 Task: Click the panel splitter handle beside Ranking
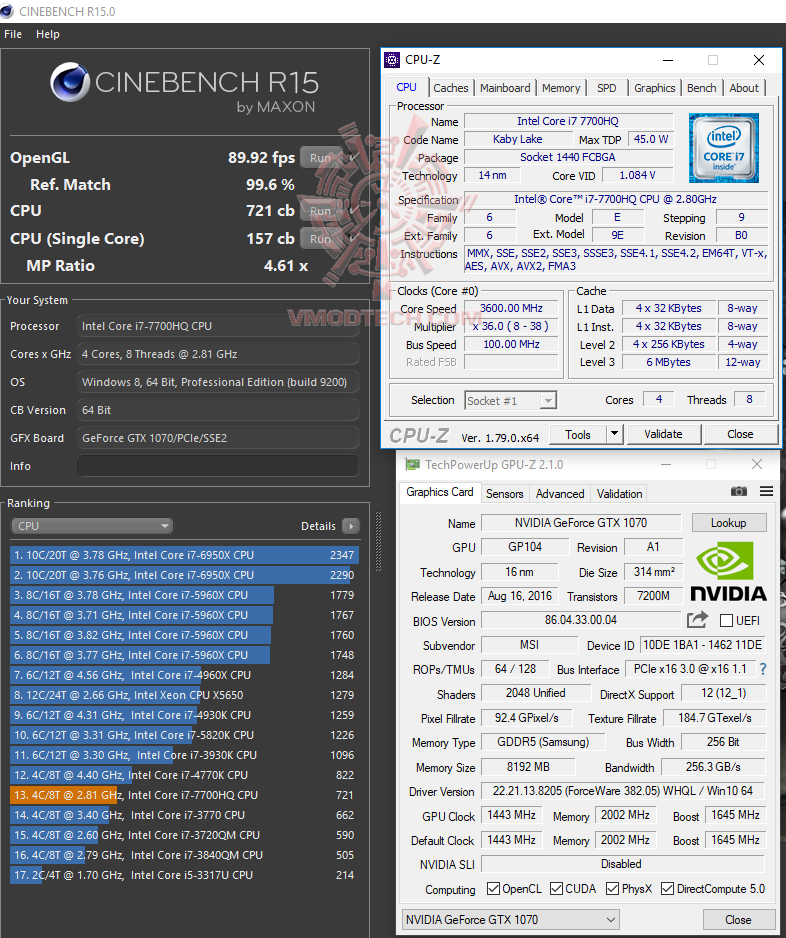tap(378, 541)
